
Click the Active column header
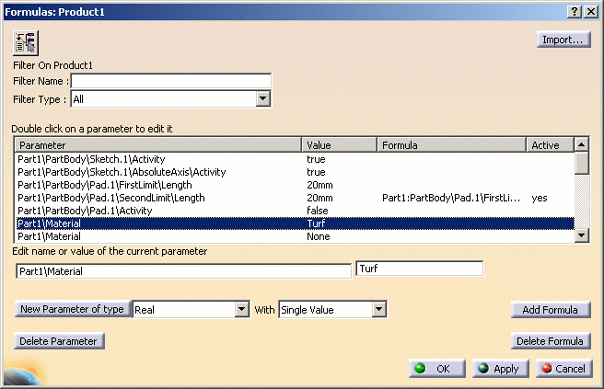click(550, 145)
